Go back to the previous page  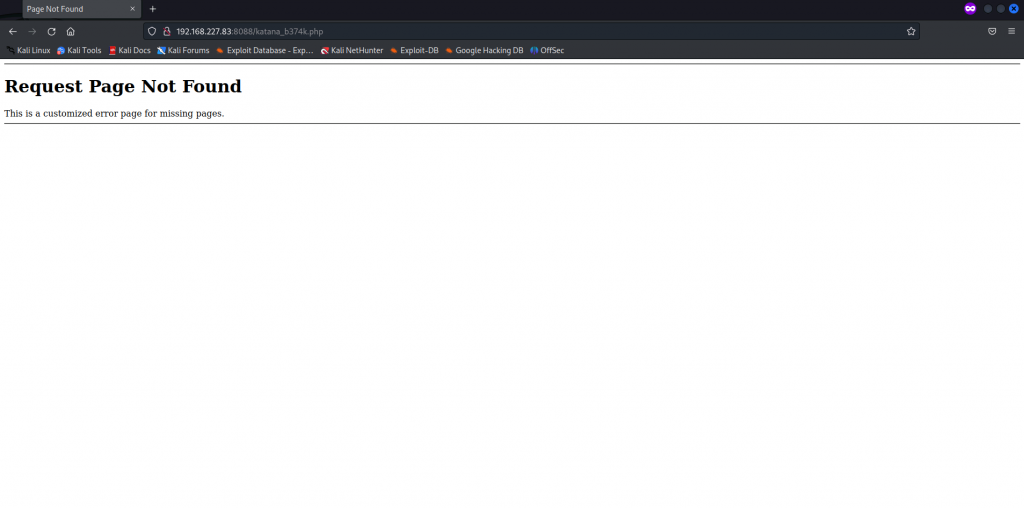point(12,31)
